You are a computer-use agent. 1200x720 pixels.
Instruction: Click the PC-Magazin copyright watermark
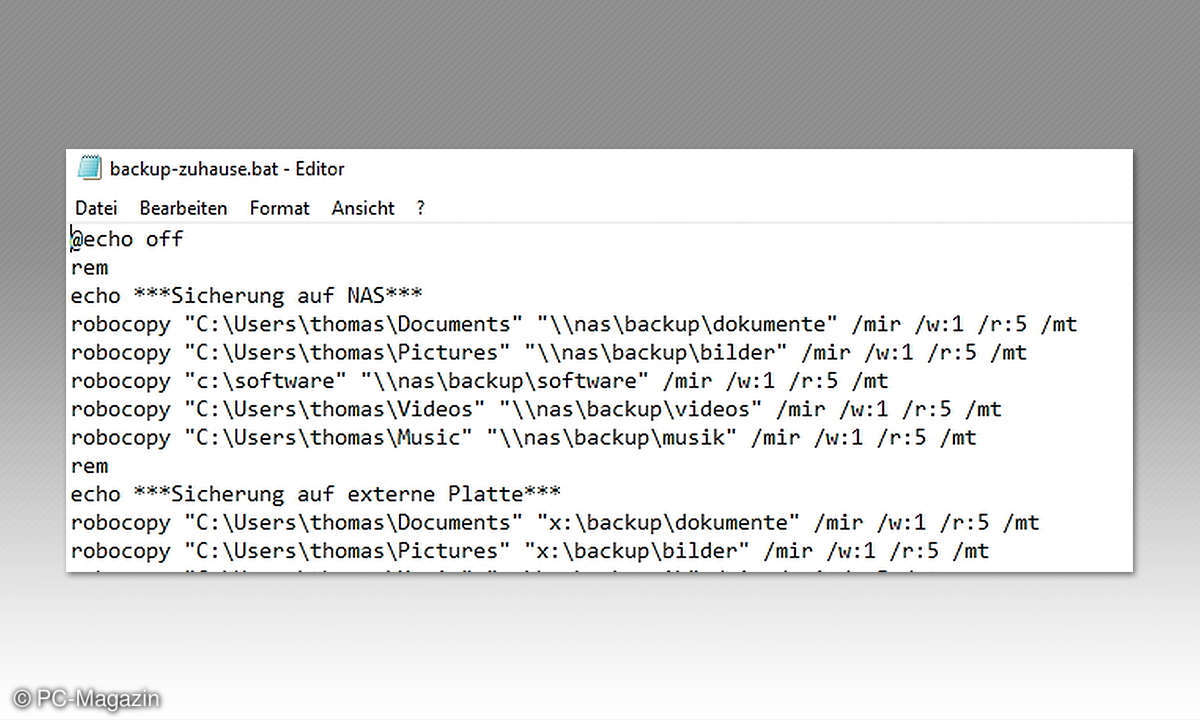[86, 700]
